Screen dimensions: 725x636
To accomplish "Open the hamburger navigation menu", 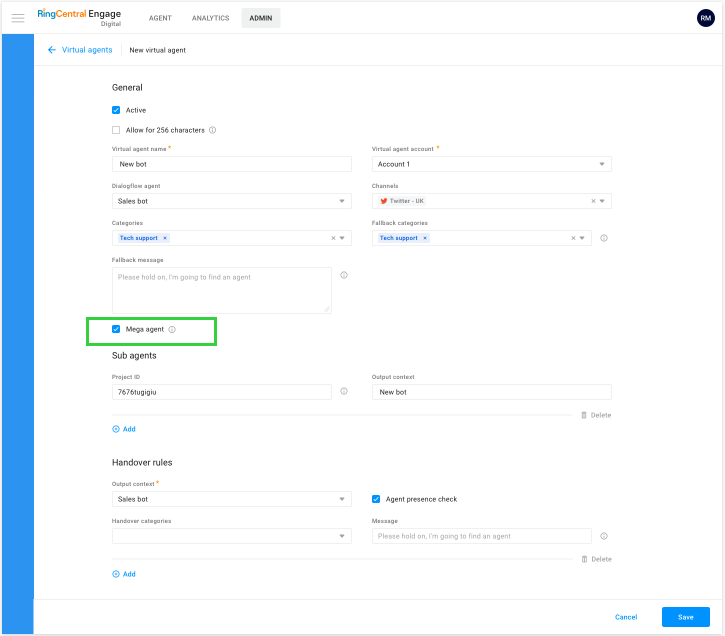I will click(18, 18).
